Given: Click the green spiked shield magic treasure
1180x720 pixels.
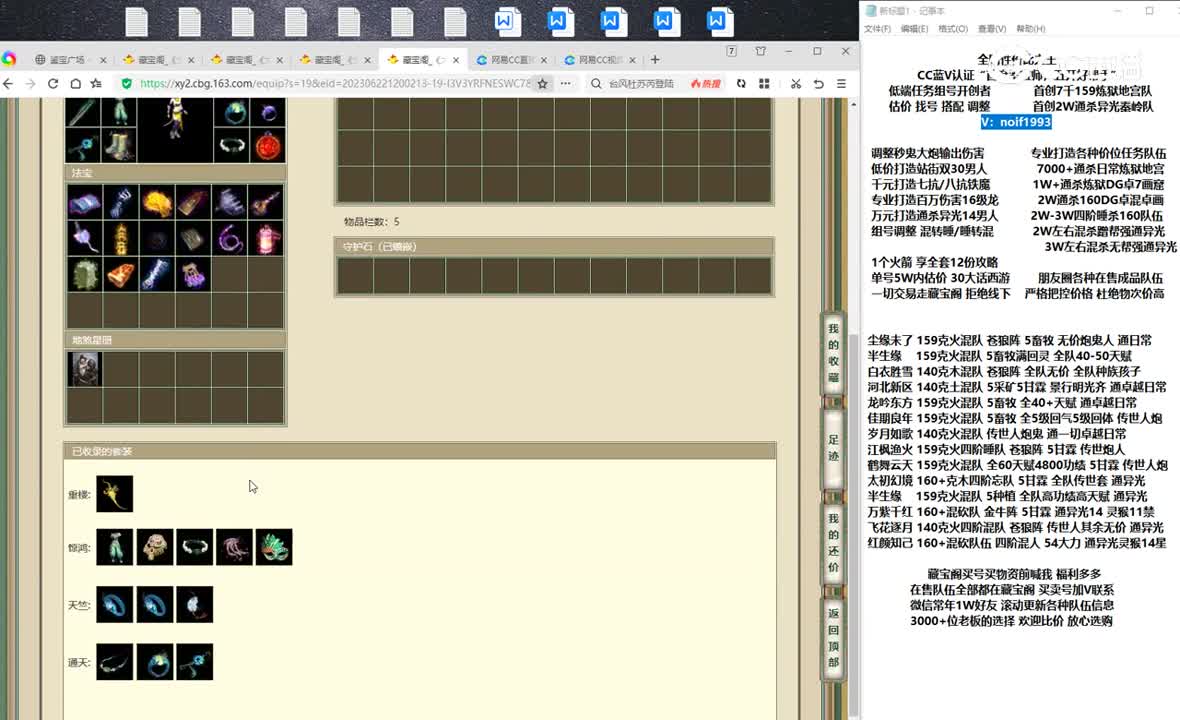Looking at the screenshot, I should click(x=84, y=275).
